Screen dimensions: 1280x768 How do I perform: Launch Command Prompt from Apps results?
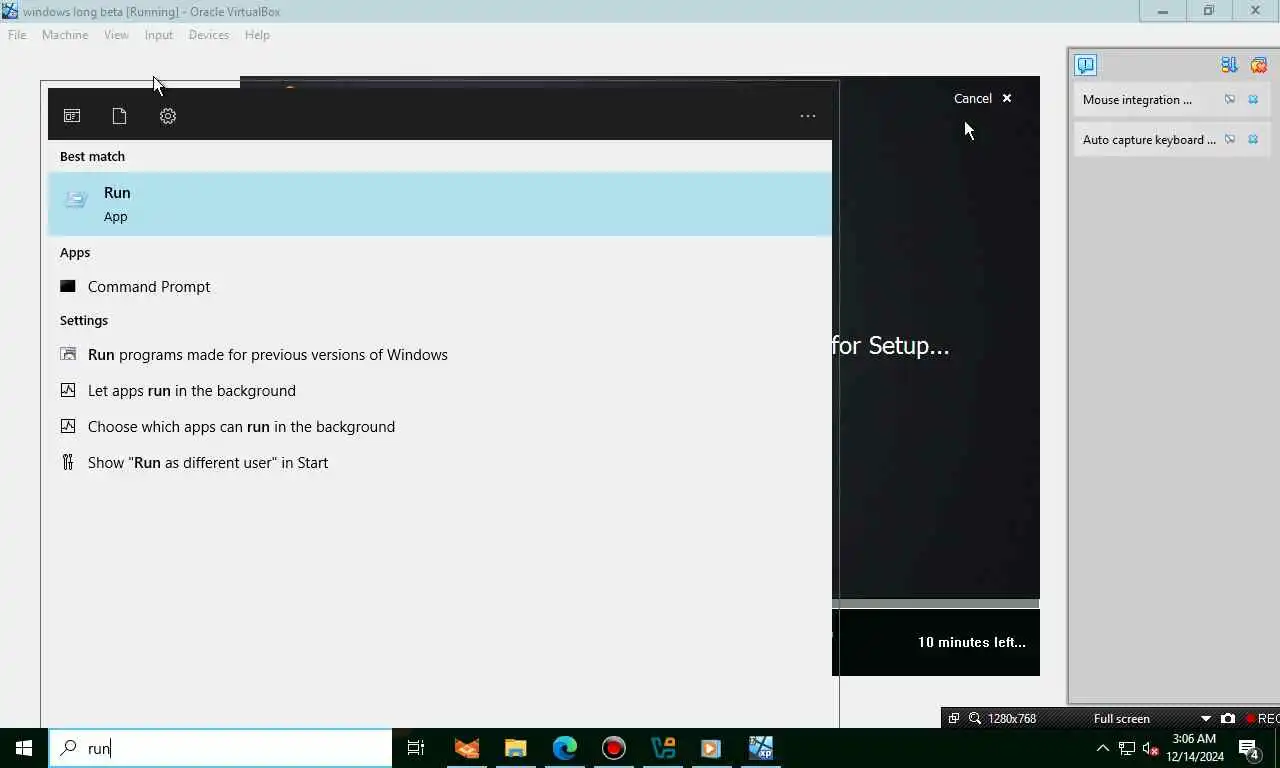pos(440,286)
